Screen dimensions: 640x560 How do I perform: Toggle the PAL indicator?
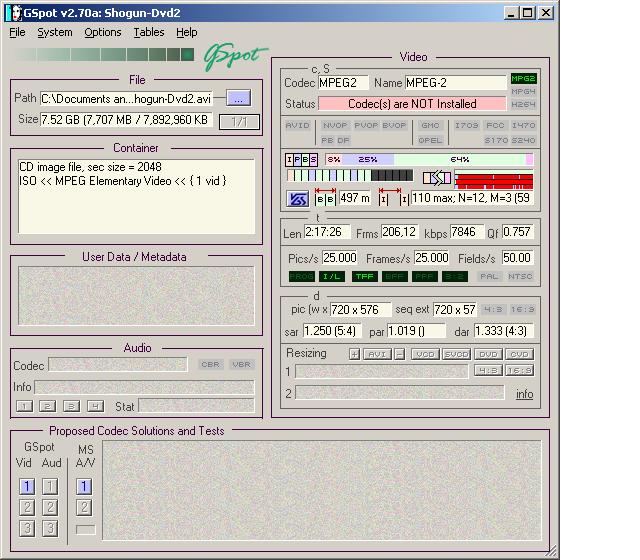[x=489, y=276]
